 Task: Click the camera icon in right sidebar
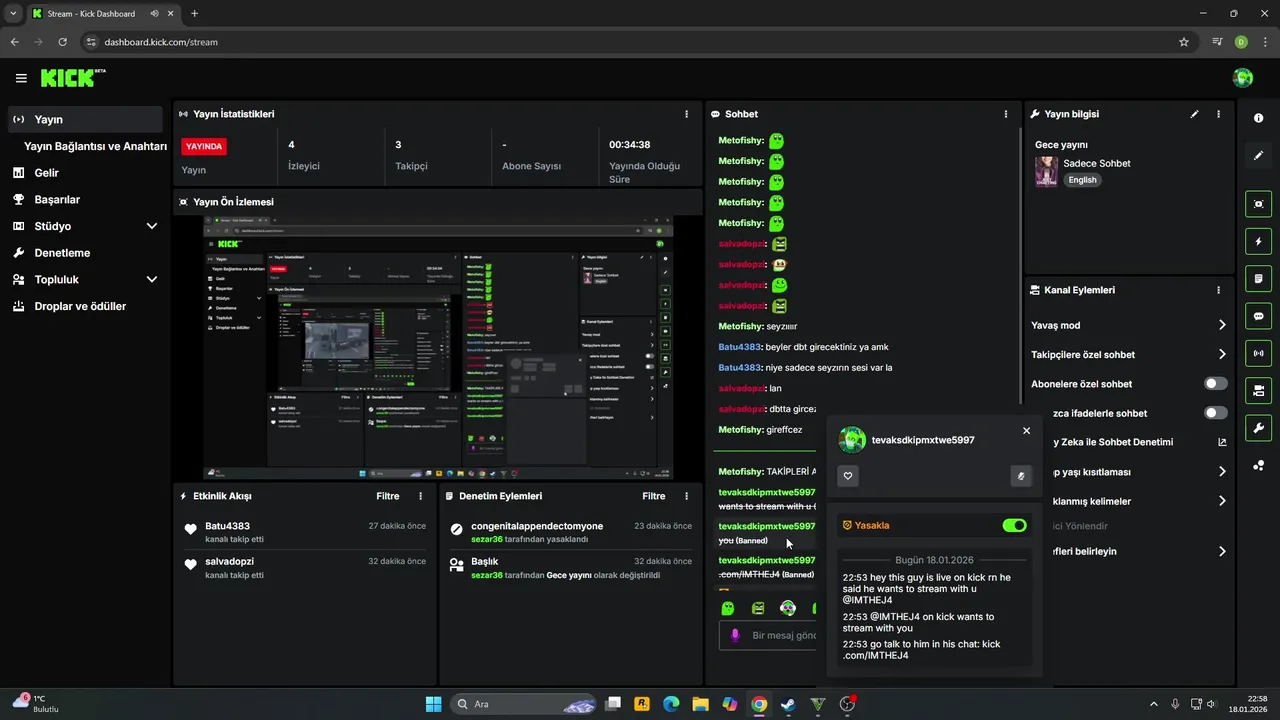[1258, 390]
